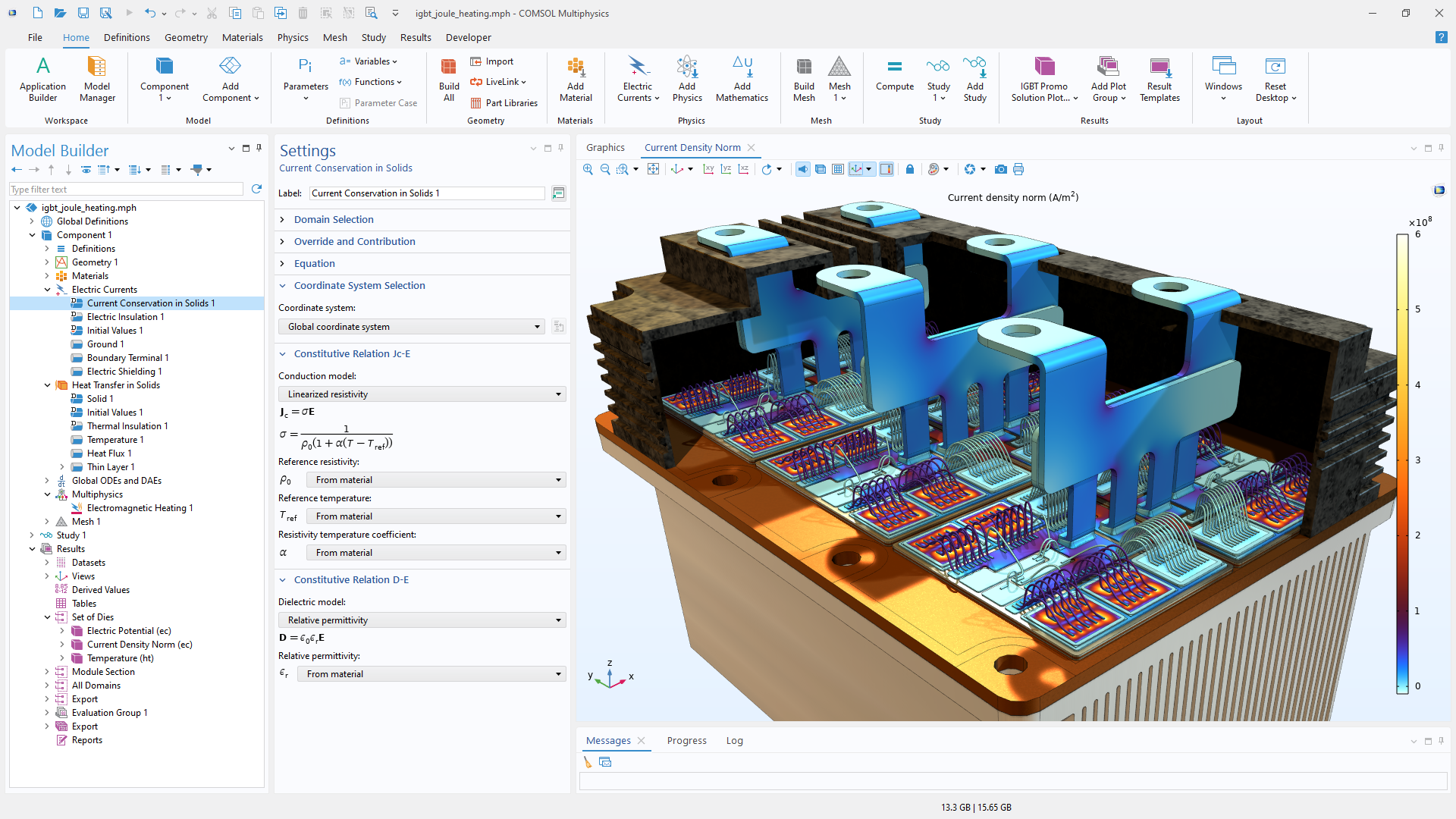
Task: Collapse the Heat Transfer in Solids node
Action: coord(47,385)
